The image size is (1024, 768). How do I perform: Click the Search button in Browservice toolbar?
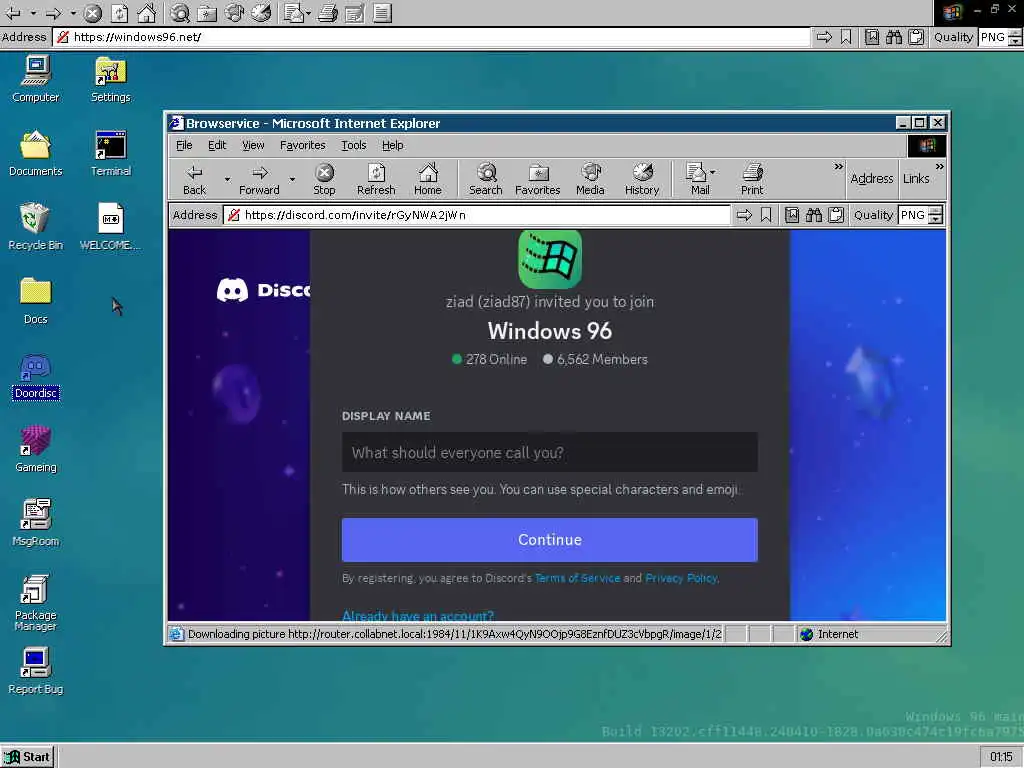coord(486,179)
